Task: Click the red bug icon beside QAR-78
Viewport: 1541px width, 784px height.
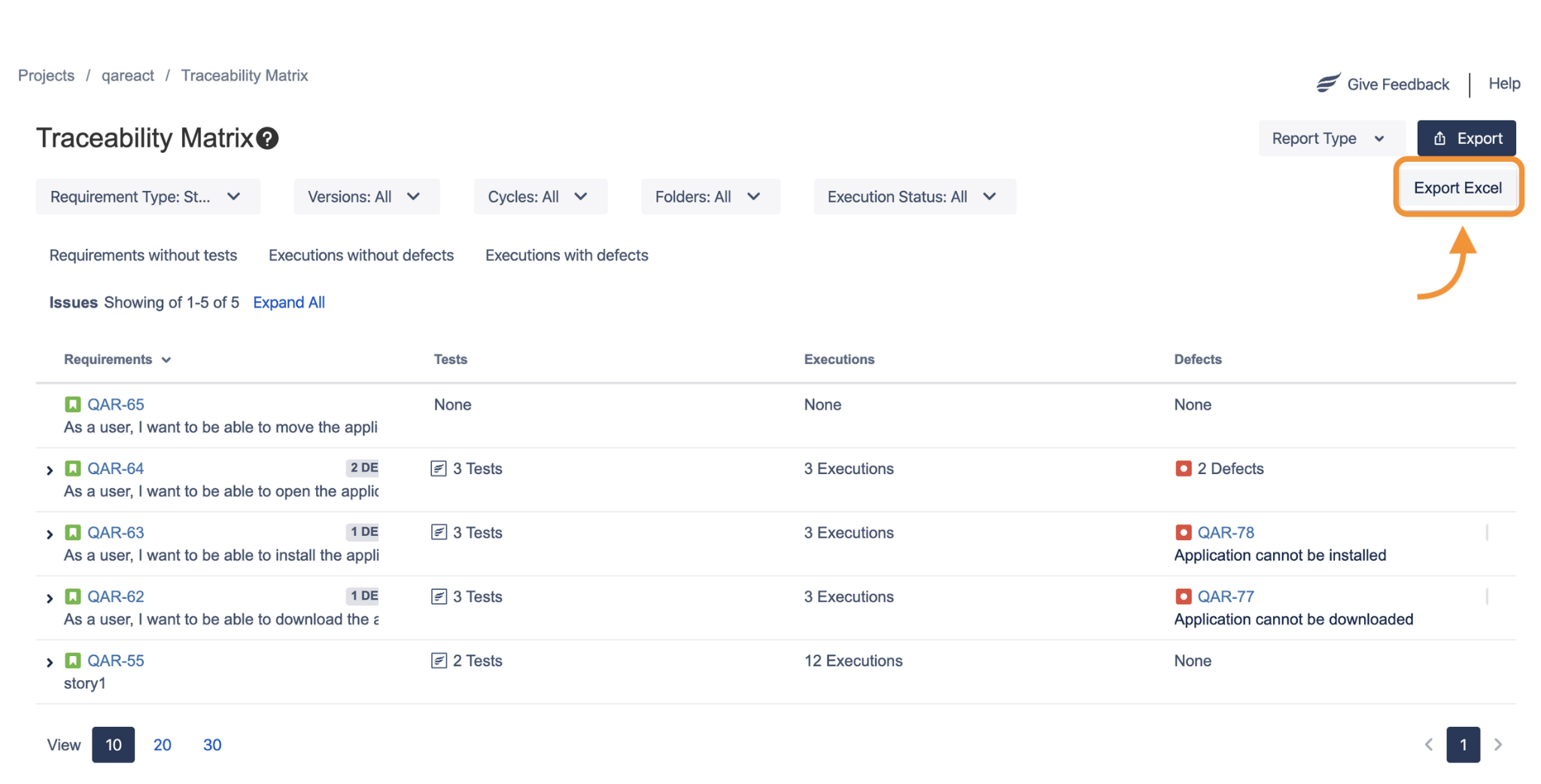Action: tap(1183, 533)
